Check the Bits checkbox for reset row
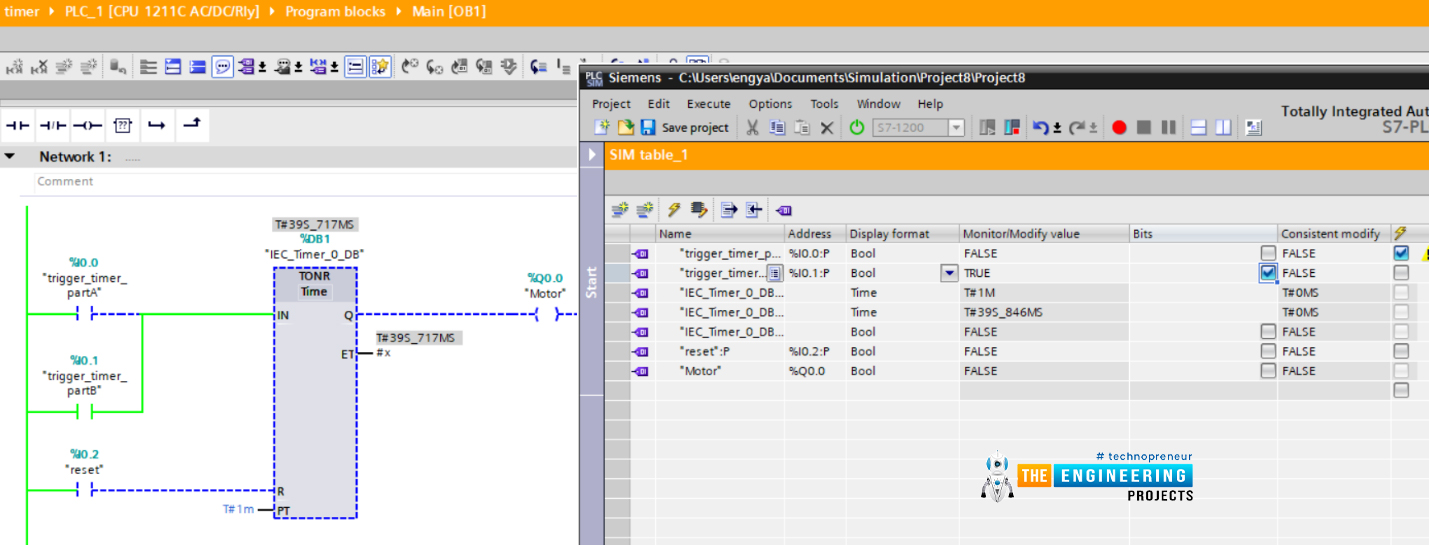Screen dimensions: 1429x545 pyautogui.click(x=1268, y=352)
